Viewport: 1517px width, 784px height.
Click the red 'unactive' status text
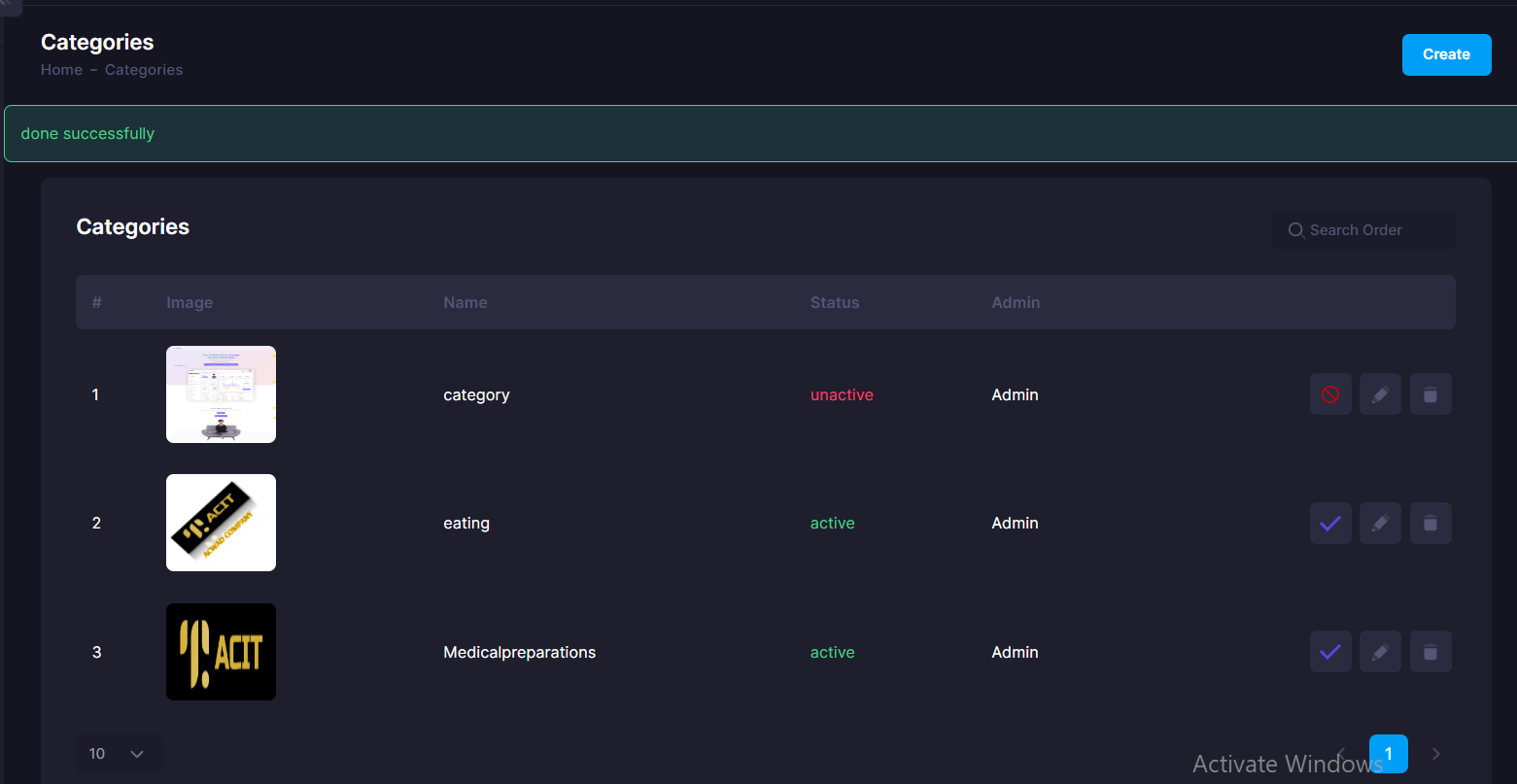(x=842, y=394)
